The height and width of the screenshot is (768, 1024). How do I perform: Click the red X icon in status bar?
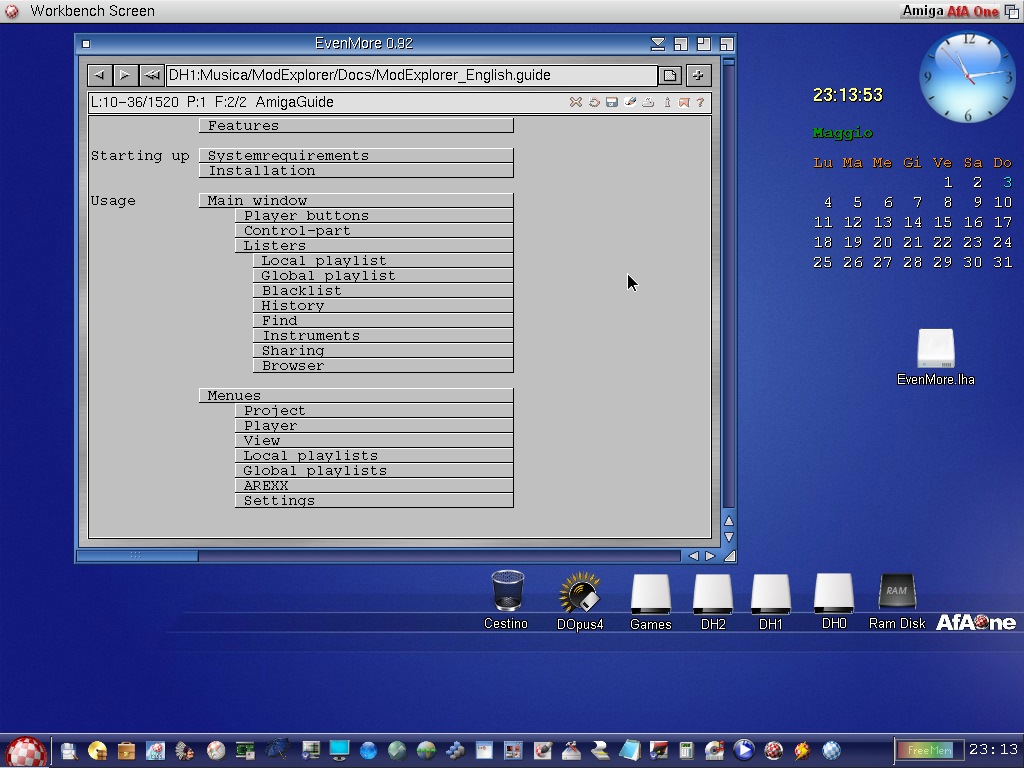575,102
